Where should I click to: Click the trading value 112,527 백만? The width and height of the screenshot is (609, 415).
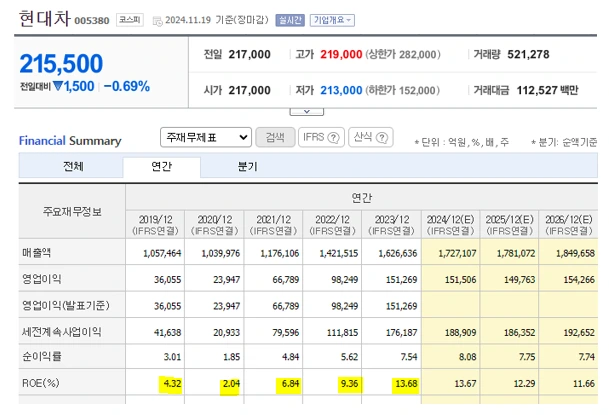(x=547, y=90)
